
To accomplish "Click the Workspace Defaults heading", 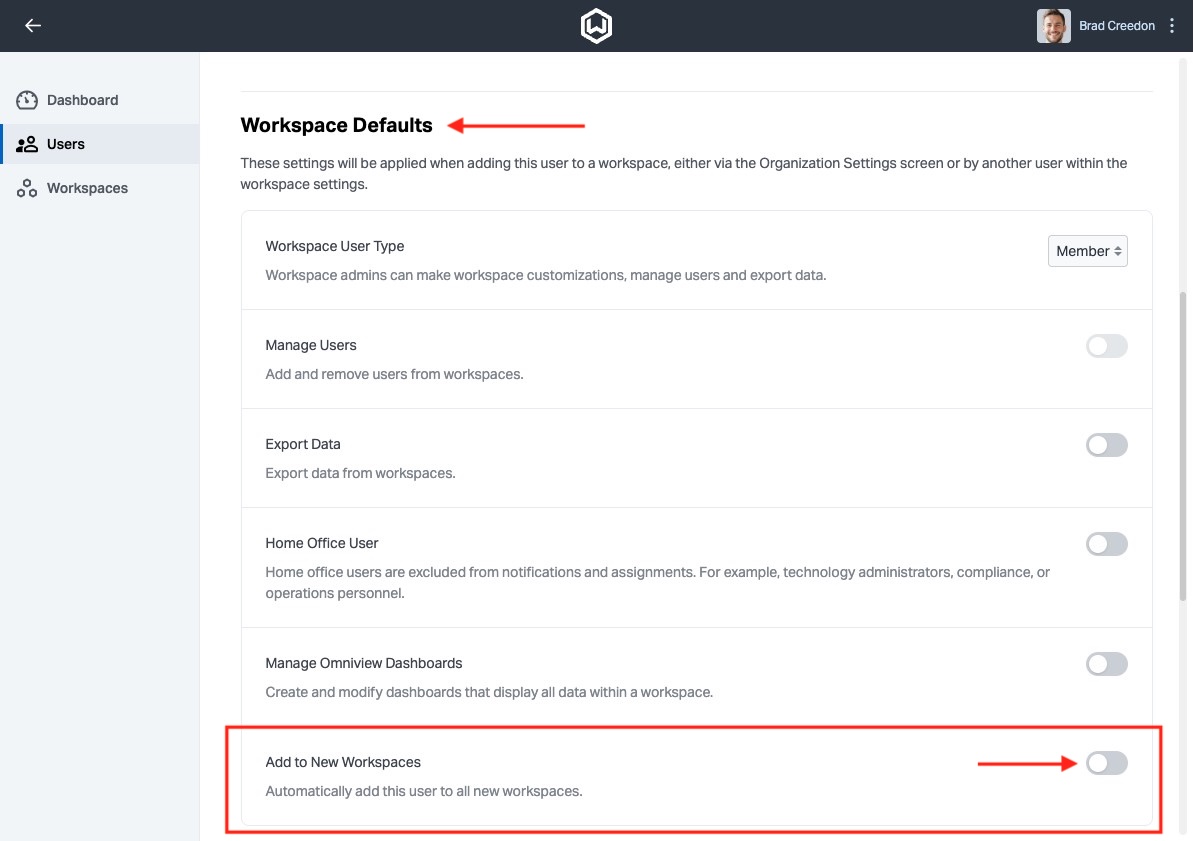I will 336,125.
